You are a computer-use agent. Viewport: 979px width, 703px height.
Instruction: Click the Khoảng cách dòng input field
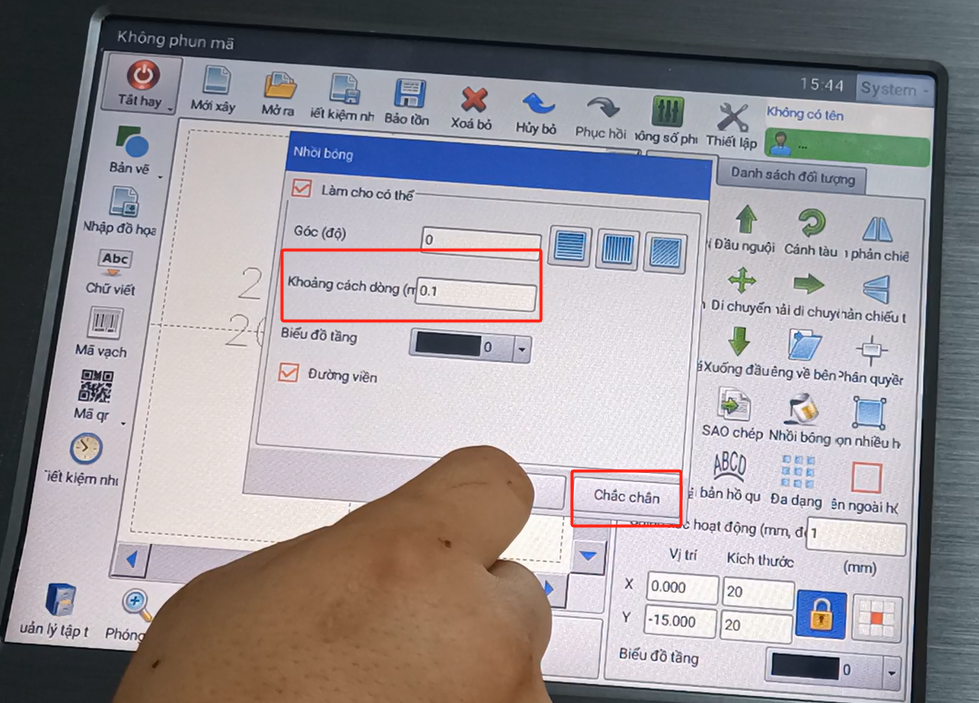point(476,293)
